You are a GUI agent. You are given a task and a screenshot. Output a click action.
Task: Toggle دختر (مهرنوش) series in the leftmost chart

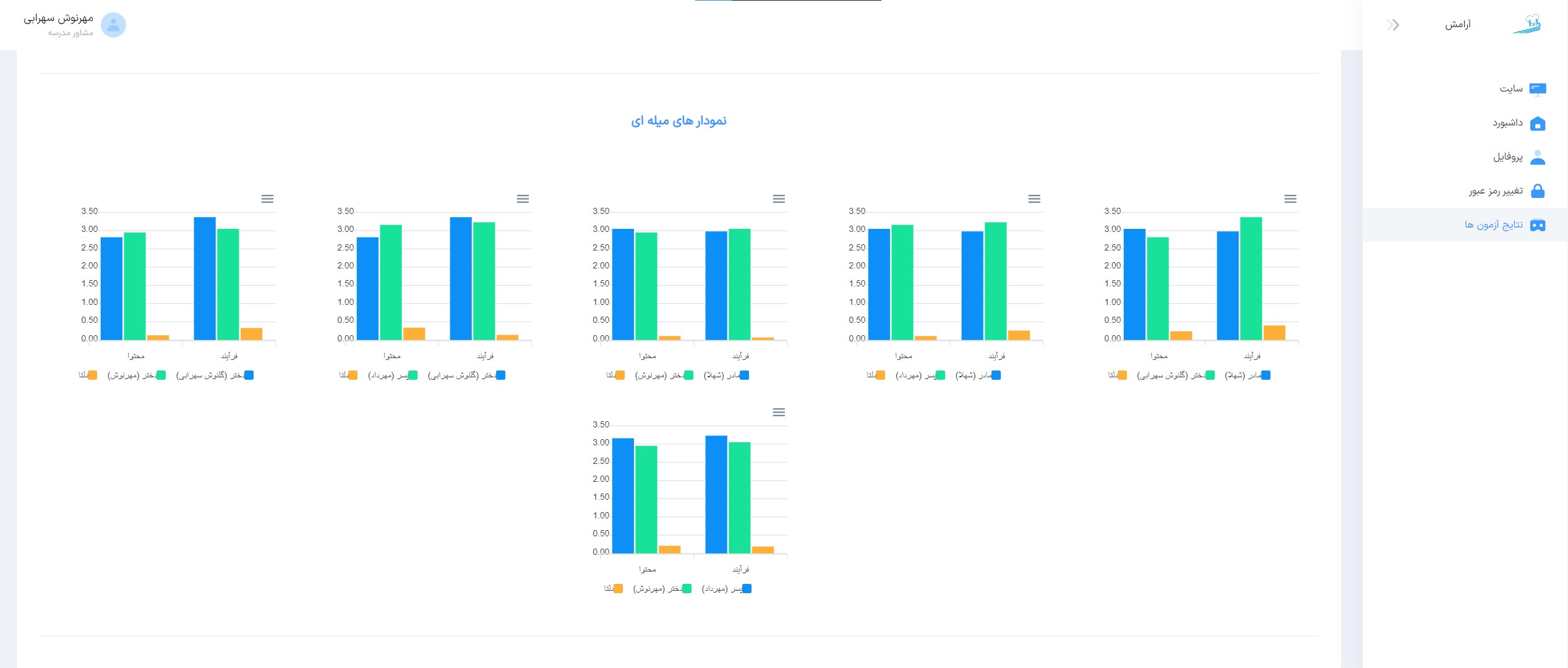click(161, 375)
